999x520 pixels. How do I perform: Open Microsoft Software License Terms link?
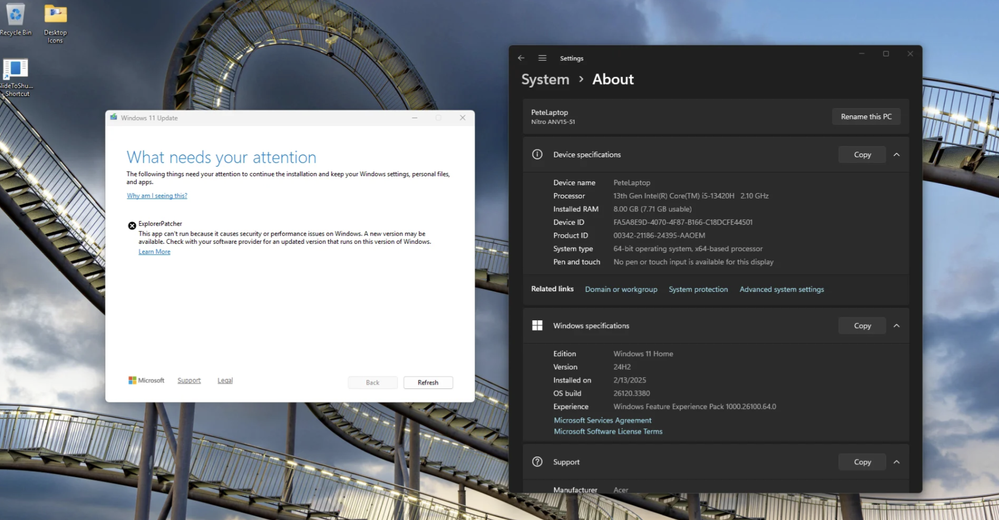click(x=608, y=431)
